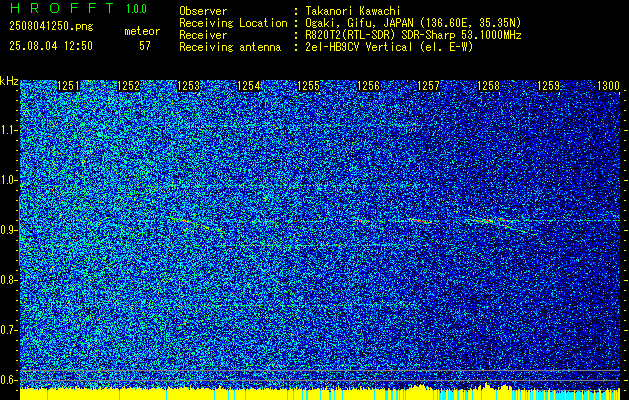Screen dimensions: 629x400
Task: Click receiver R820T2(RTL-SDR) SDR-Sharp 53.1000MHz text
Action: click(413, 35)
